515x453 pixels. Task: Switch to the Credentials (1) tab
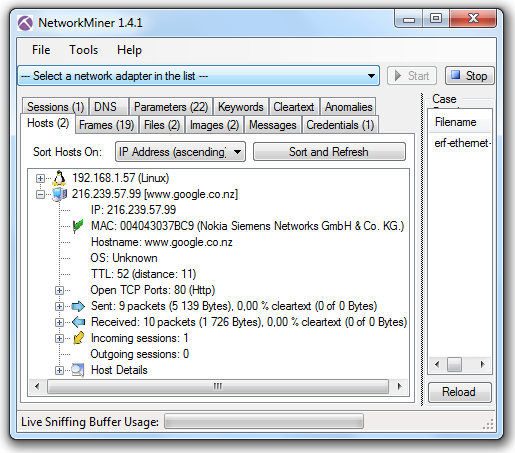340,125
